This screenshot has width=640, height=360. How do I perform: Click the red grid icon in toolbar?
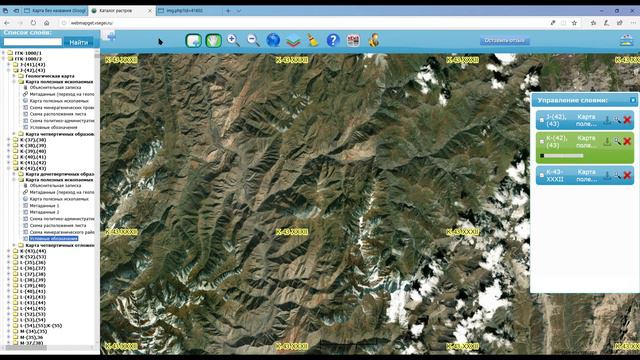[x=353, y=40]
